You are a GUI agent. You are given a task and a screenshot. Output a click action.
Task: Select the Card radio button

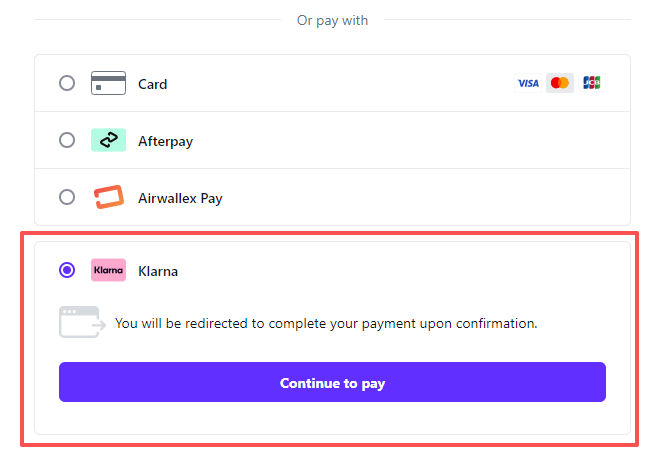click(67, 83)
